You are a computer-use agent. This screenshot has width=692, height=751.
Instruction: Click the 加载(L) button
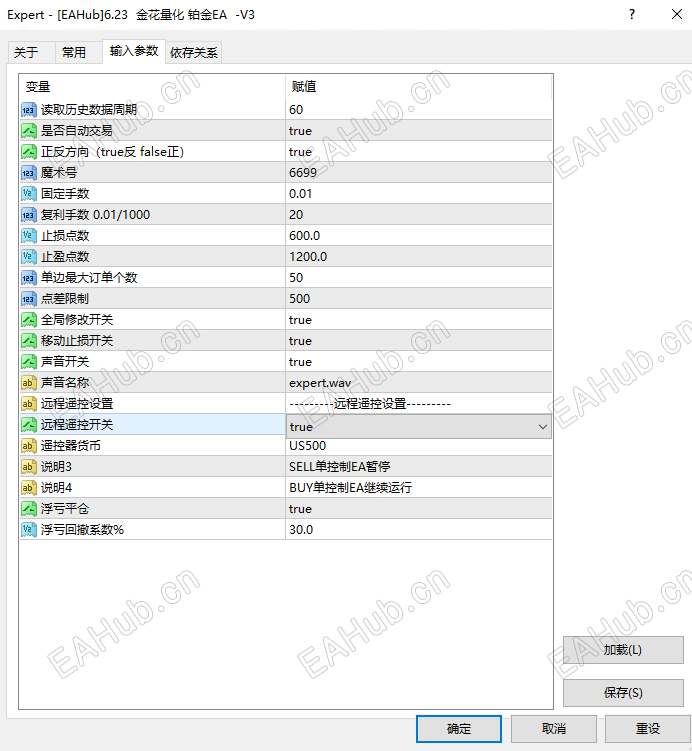(623, 650)
